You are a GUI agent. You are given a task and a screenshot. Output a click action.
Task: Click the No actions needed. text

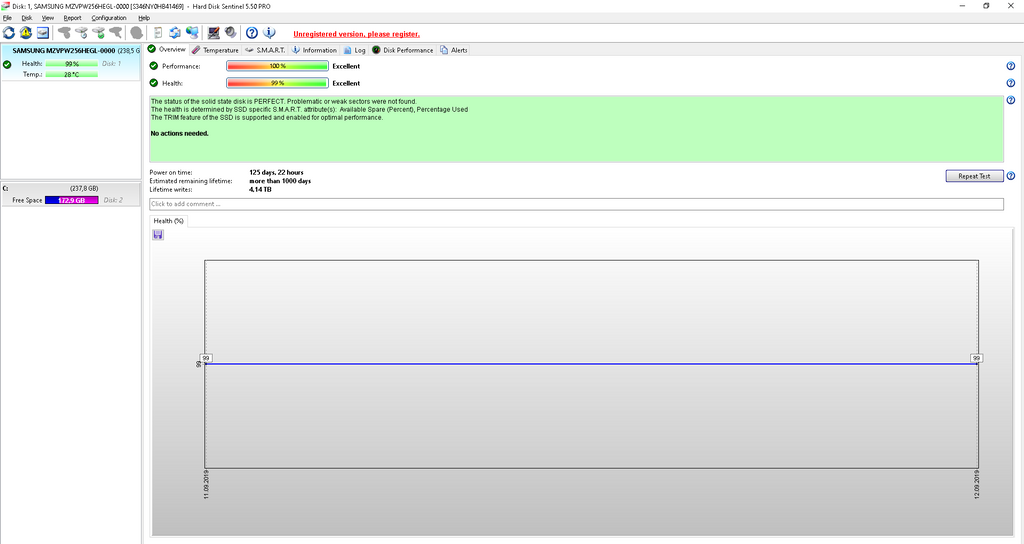pos(180,133)
